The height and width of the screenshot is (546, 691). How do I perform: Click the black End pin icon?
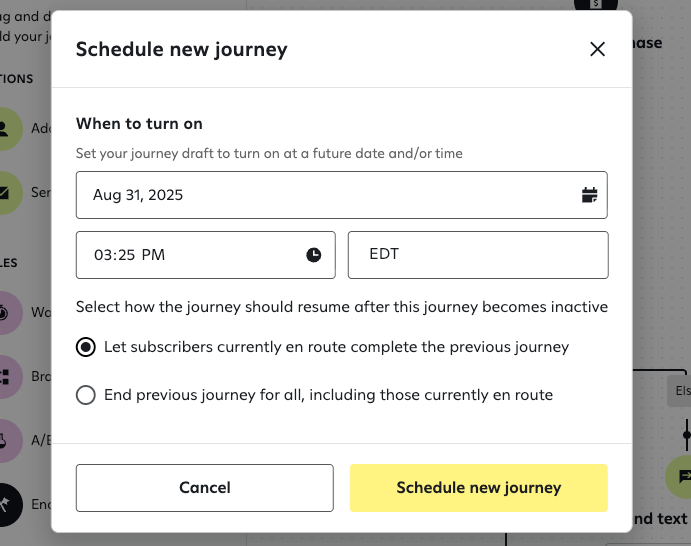[x=8, y=505]
